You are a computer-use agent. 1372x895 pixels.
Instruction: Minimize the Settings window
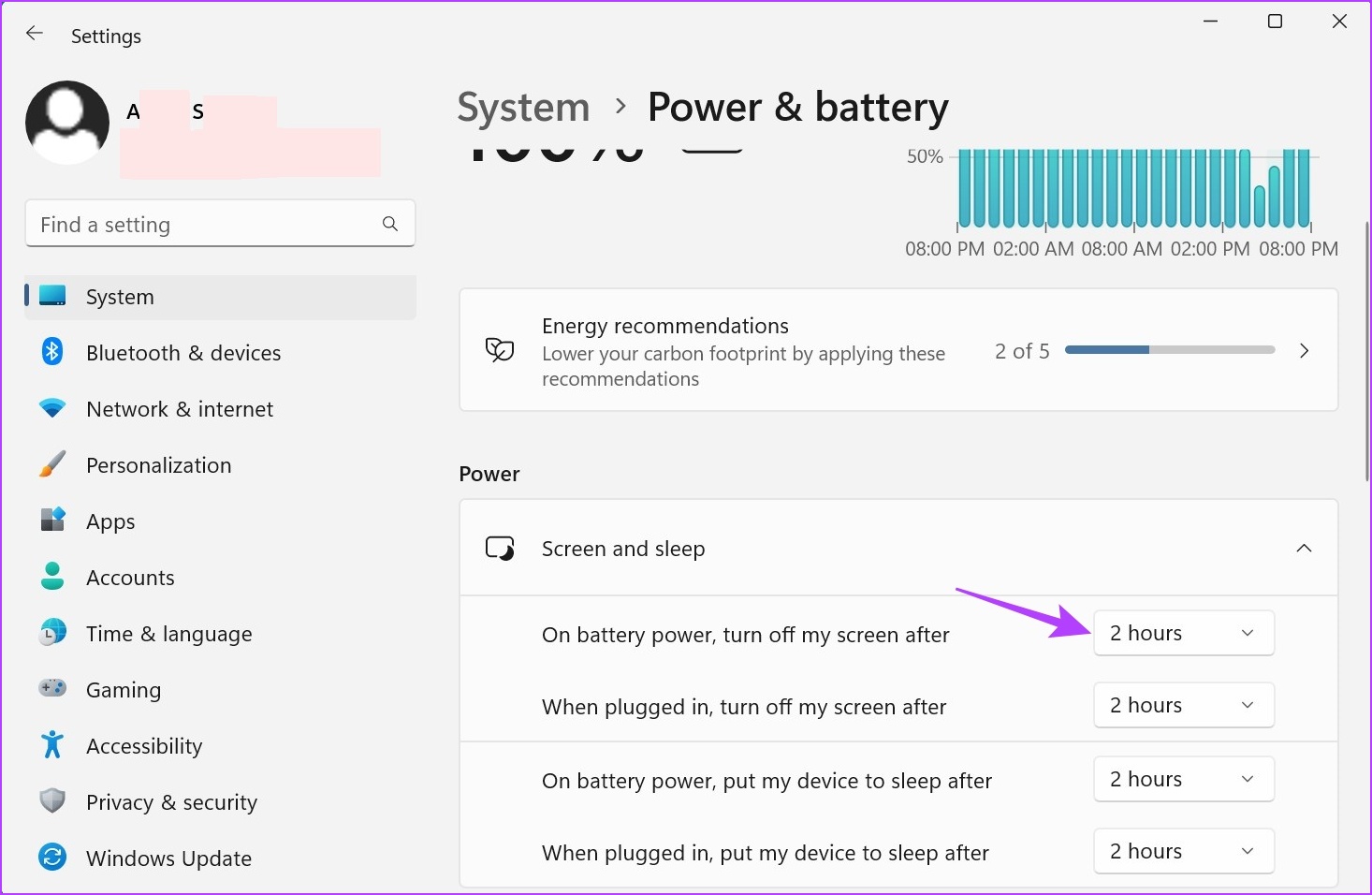[x=1210, y=21]
